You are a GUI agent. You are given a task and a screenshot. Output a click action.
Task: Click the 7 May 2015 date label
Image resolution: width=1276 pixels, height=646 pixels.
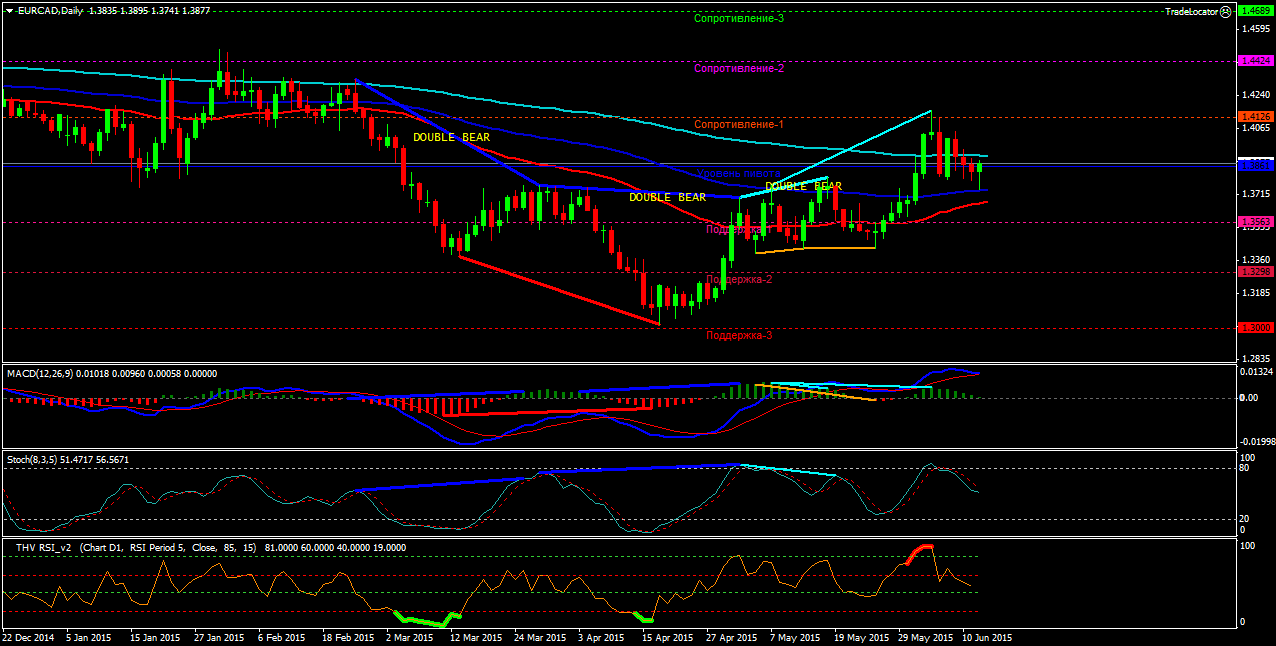click(x=793, y=637)
